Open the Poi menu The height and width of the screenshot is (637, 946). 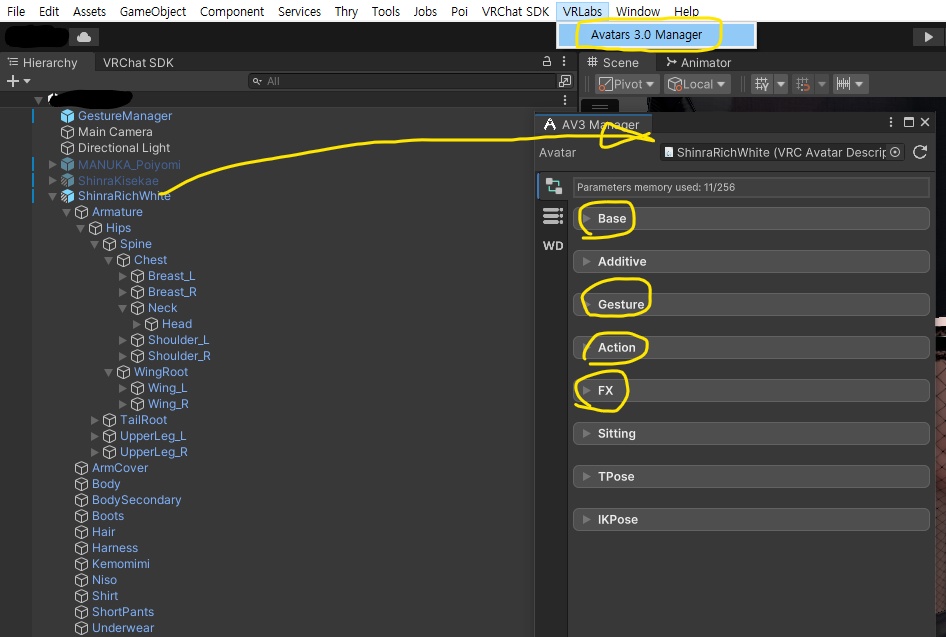point(459,11)
